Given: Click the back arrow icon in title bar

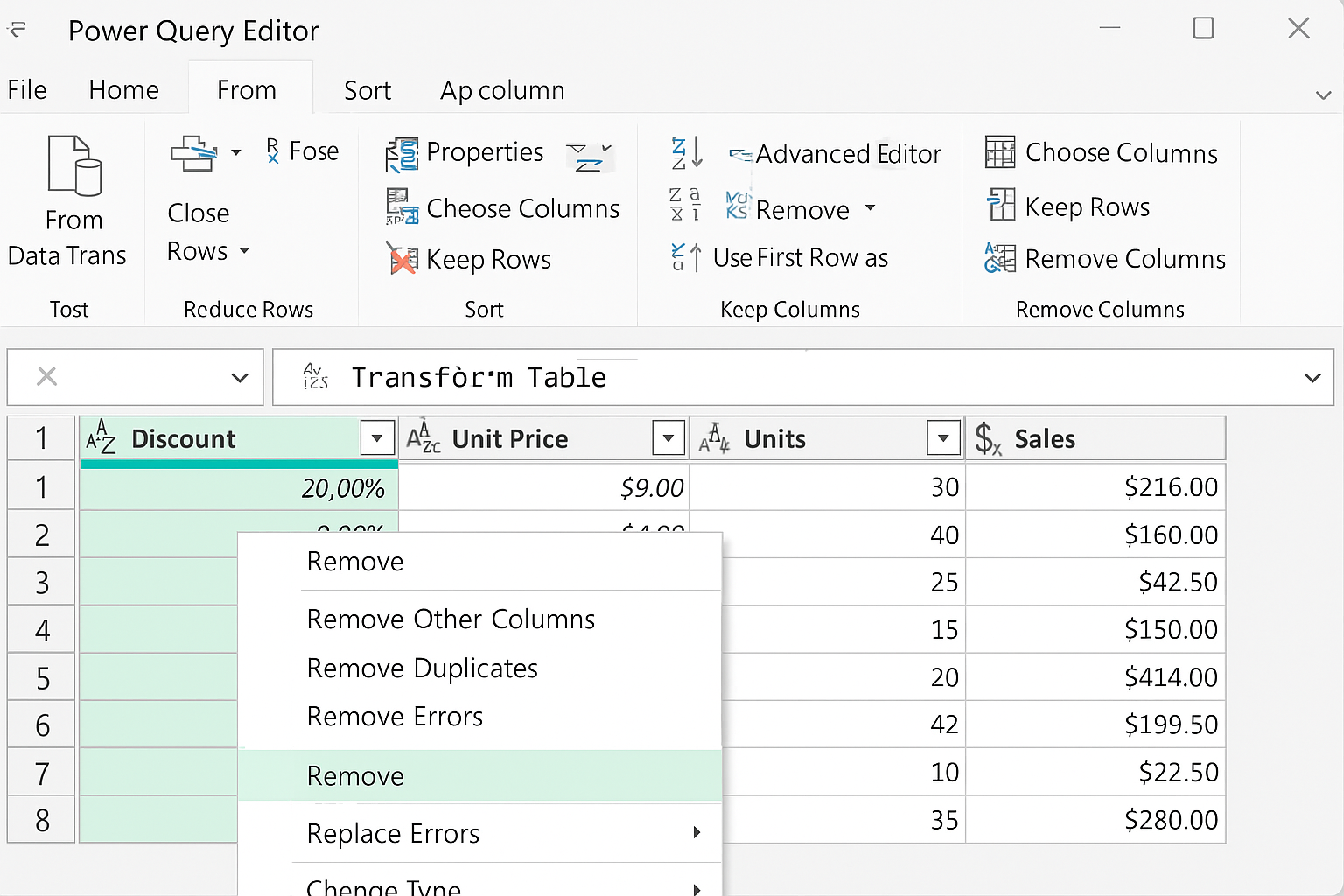Looking at the screenshot, I should (17, 31).
